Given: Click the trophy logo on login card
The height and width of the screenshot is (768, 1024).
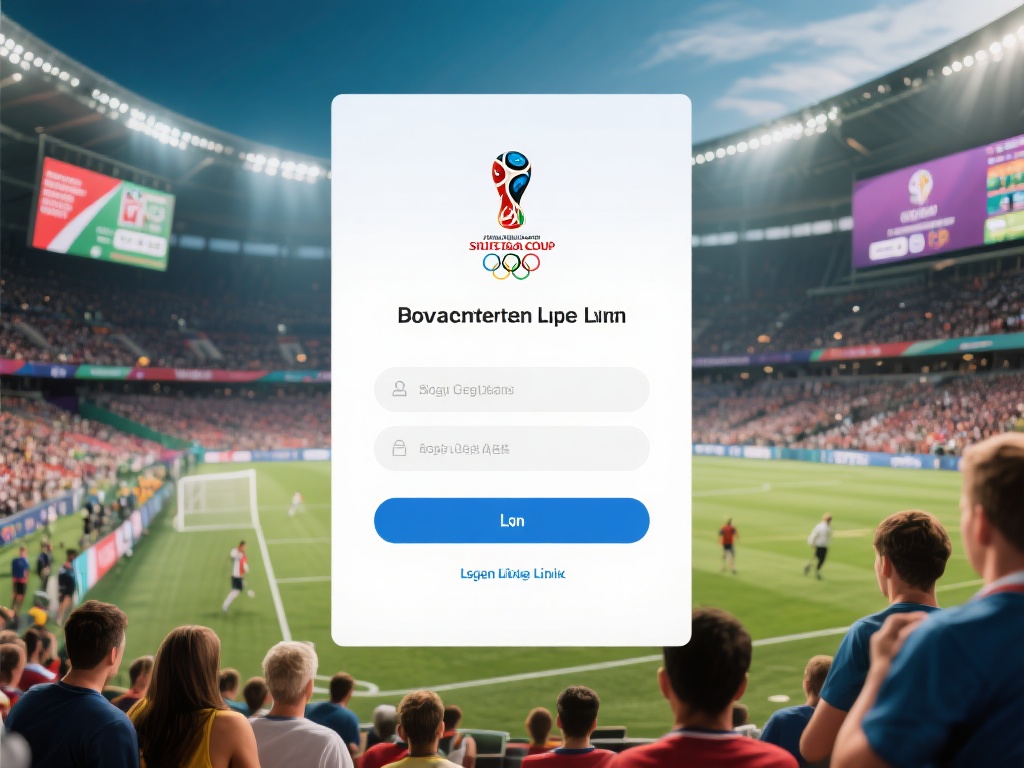Looking at the screenshot, I should pyautogui.click(x=511, y=190).
